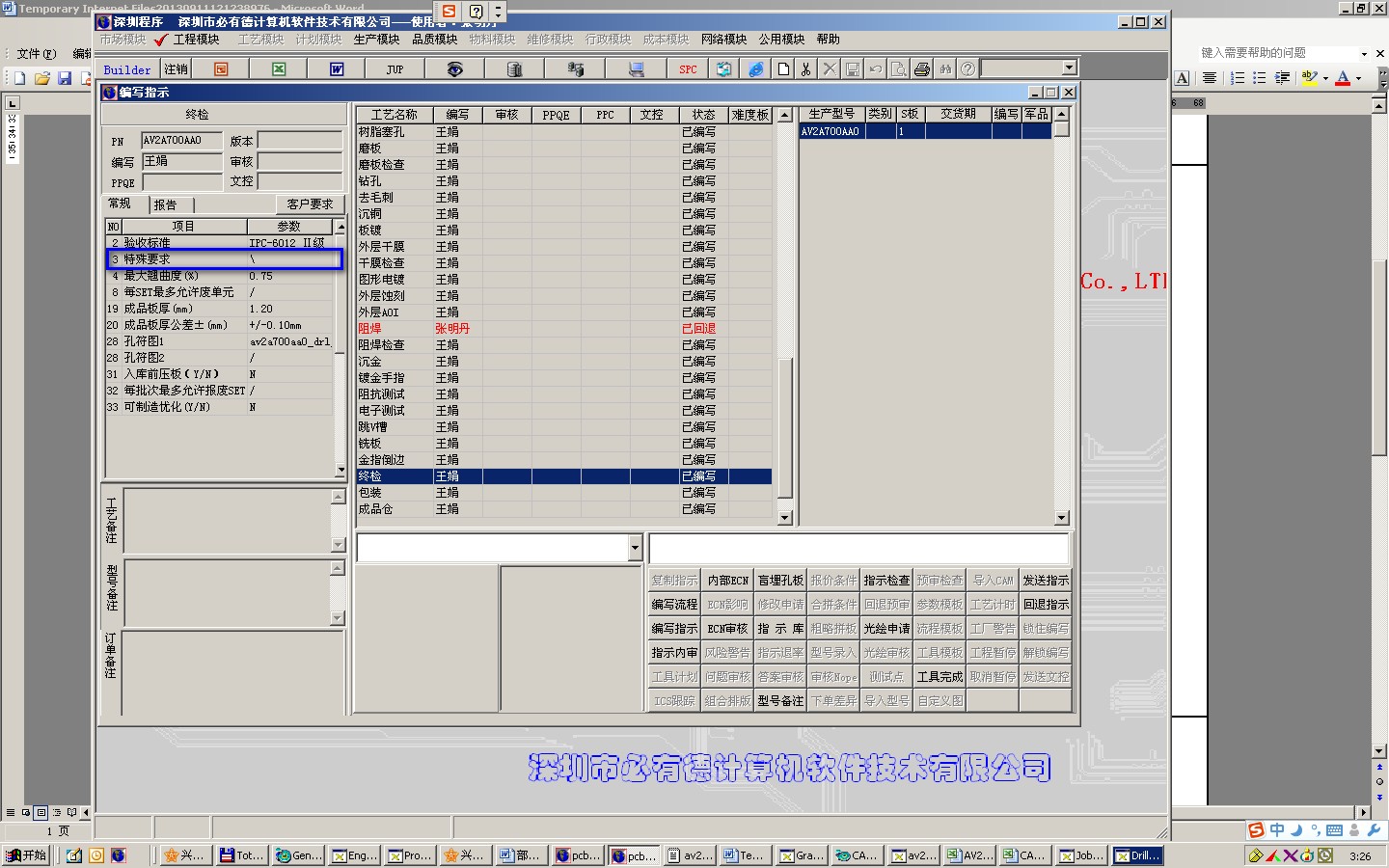This screenshot has width=1389, height=868.
Task: Click the print preview toolbar icon
Action: pos(898,69)
